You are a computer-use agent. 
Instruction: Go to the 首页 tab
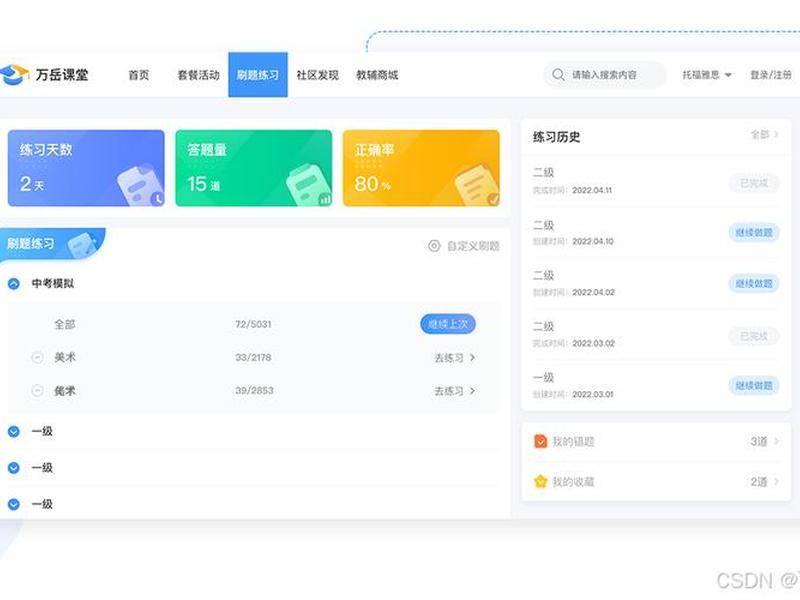(138, 75)
